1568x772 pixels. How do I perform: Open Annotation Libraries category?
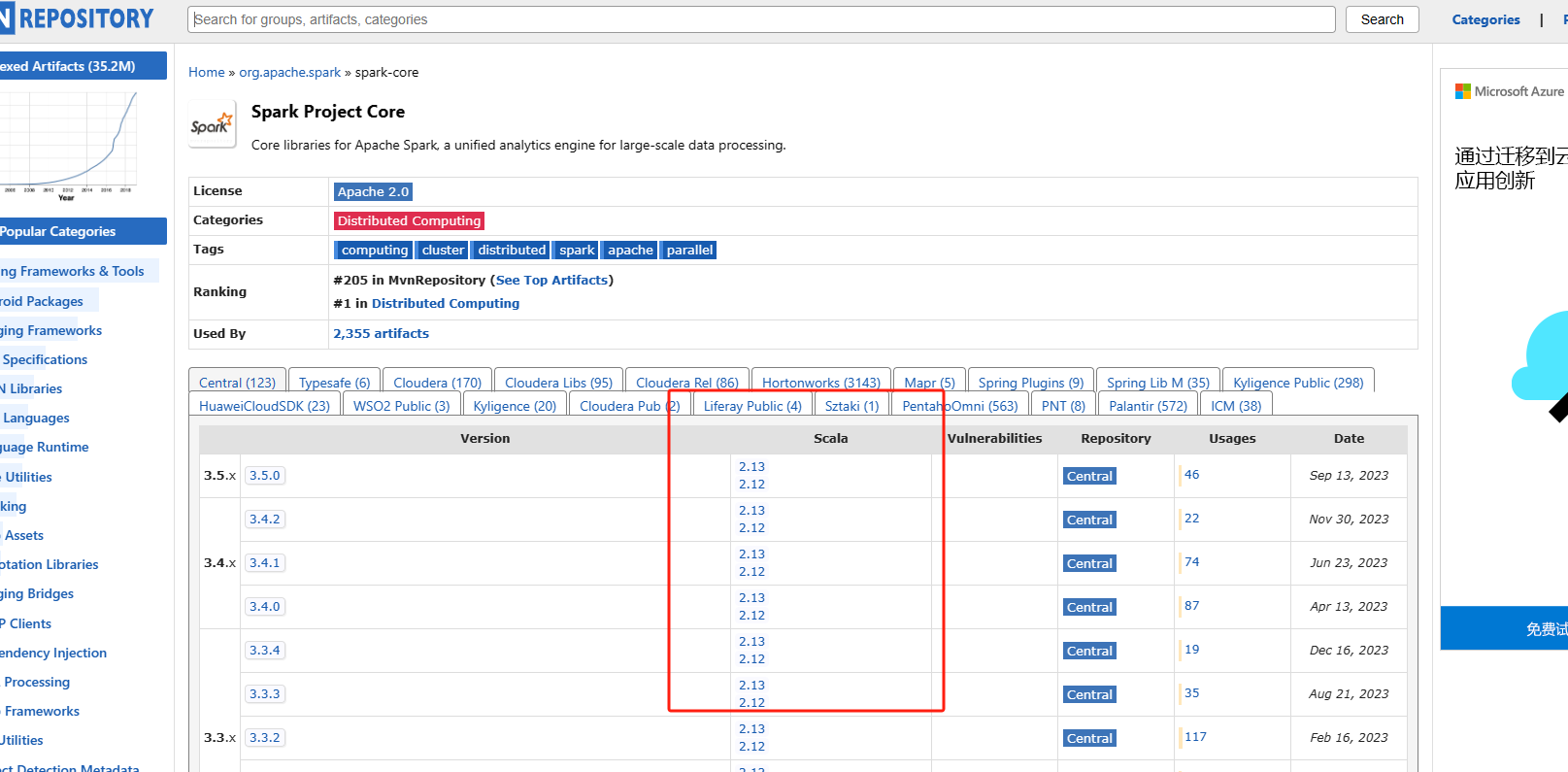click(49, 565)
